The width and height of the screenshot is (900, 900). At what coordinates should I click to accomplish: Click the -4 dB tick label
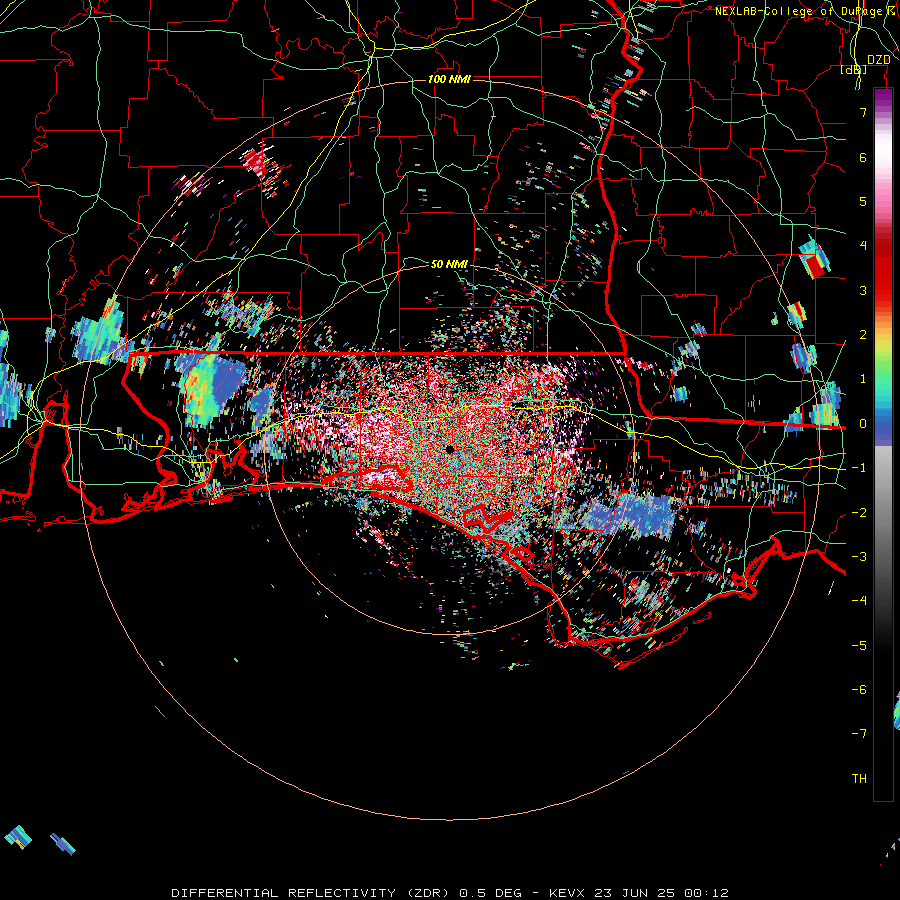point(859,600)
